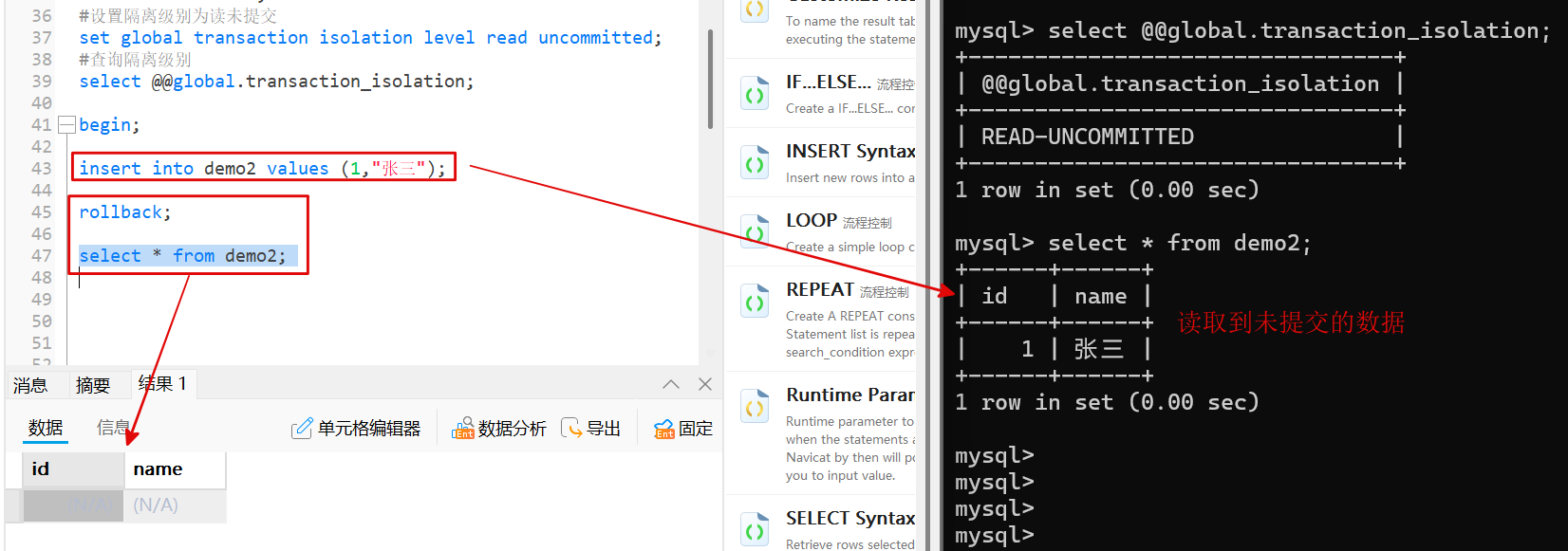Close the result panel with X

(705, 384)
